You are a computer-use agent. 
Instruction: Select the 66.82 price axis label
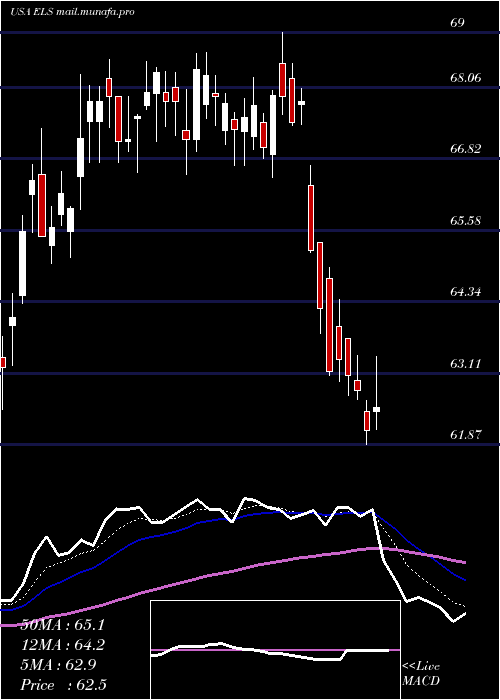click(x=465, y=149)
